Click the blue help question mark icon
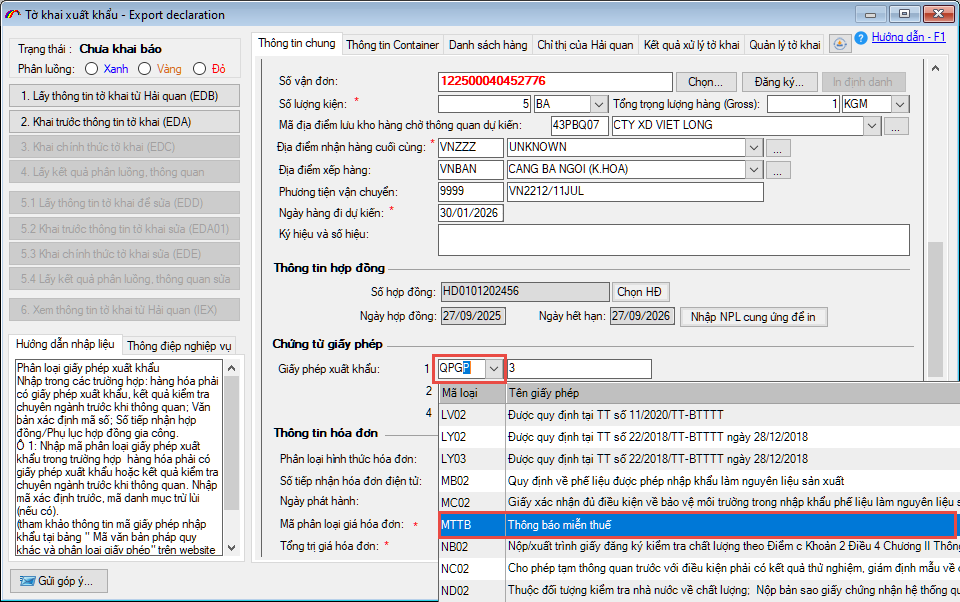The image size is (960, 602). click(861, 38)
